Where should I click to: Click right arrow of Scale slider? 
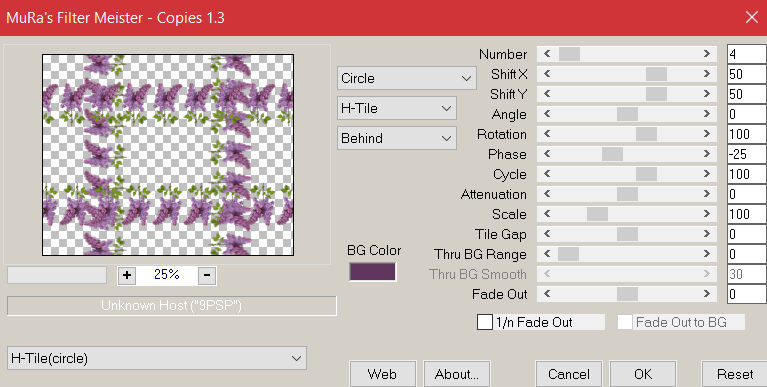click(x=707, y=214)
